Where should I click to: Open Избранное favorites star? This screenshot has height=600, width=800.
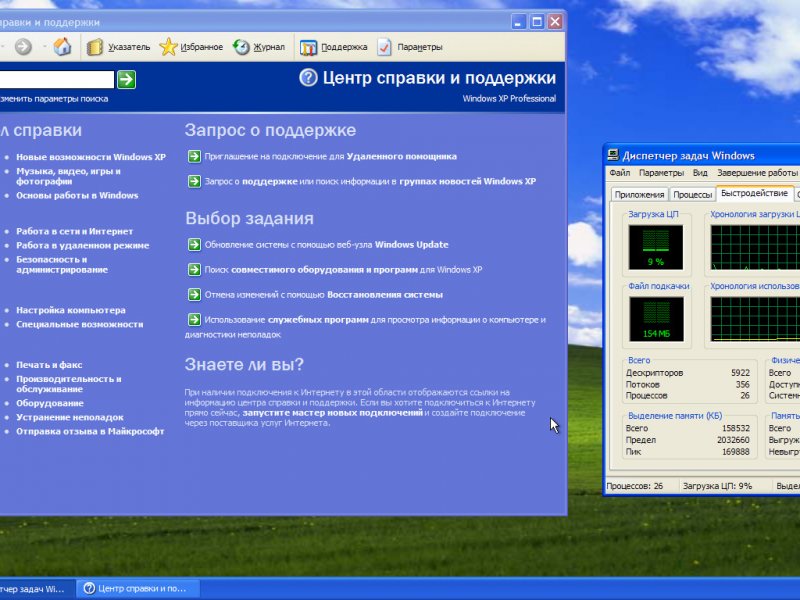(x=191, y=47)
